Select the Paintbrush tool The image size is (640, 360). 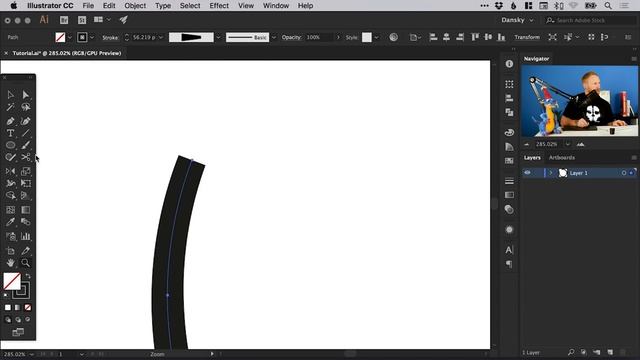tap(26, 145)
